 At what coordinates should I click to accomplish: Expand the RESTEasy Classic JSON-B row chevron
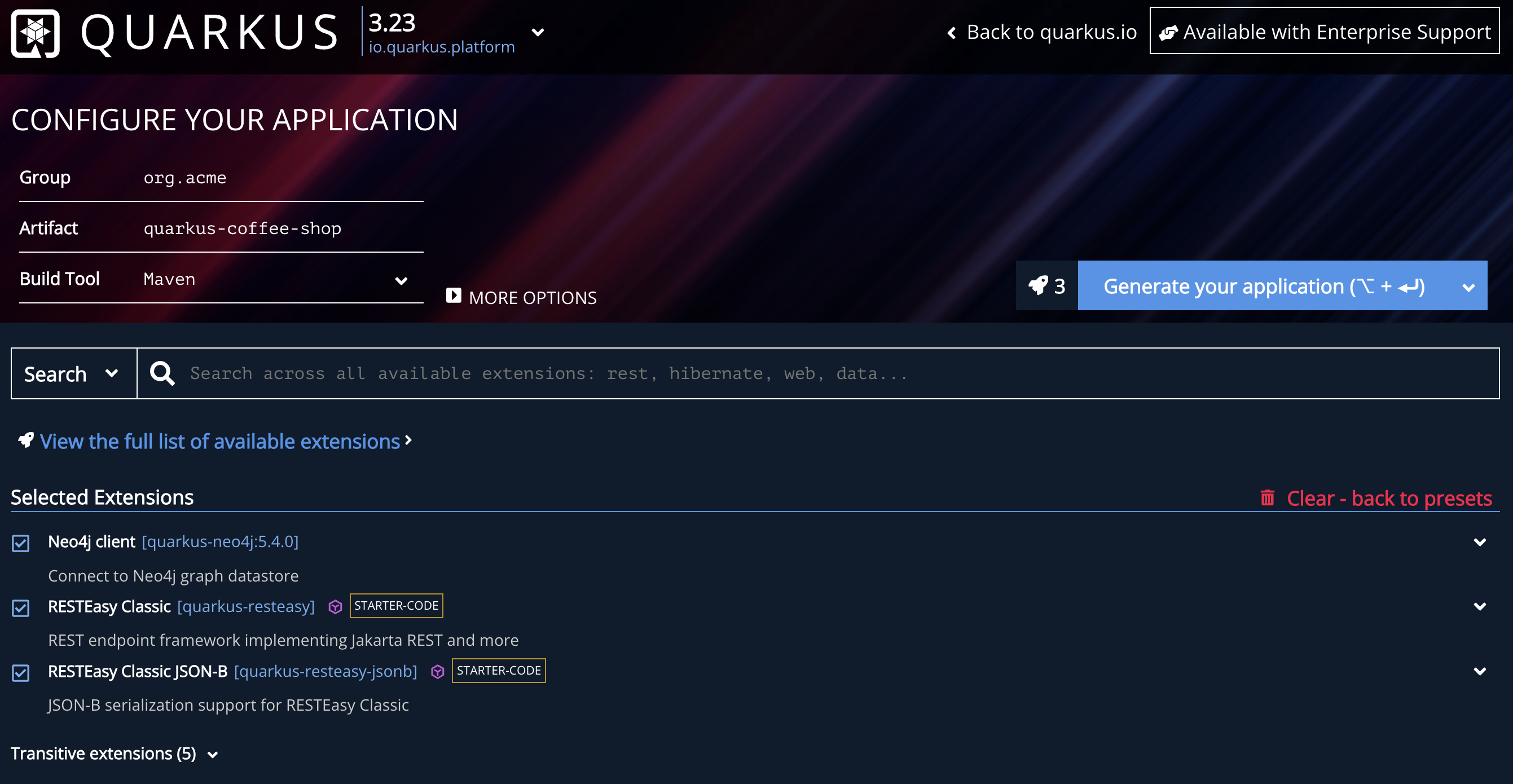1480,671
